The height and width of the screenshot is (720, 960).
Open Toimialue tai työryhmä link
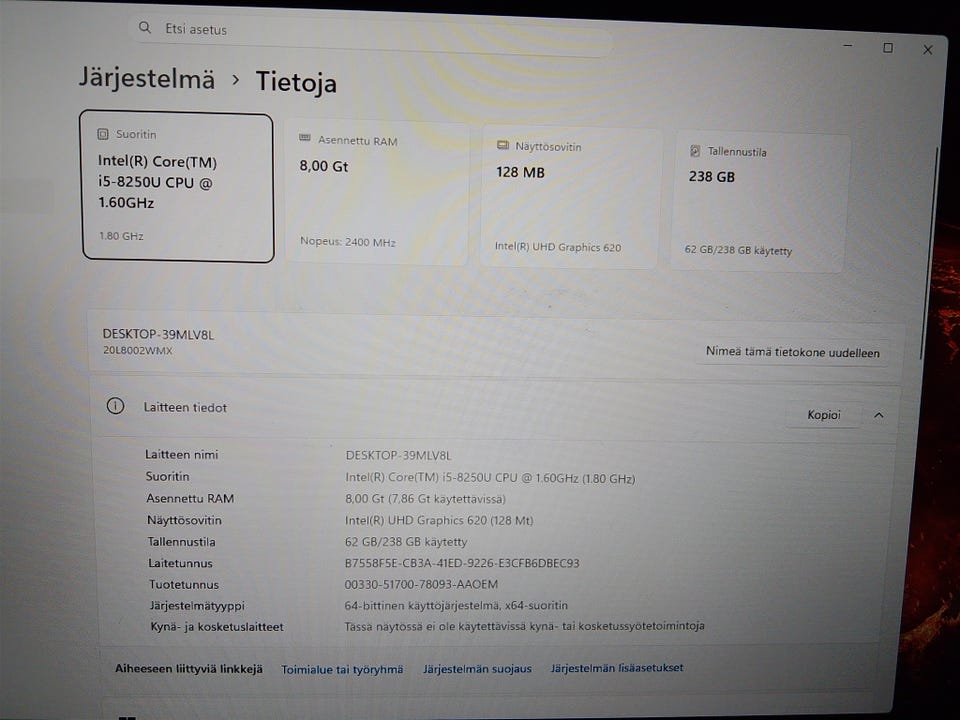342,669
